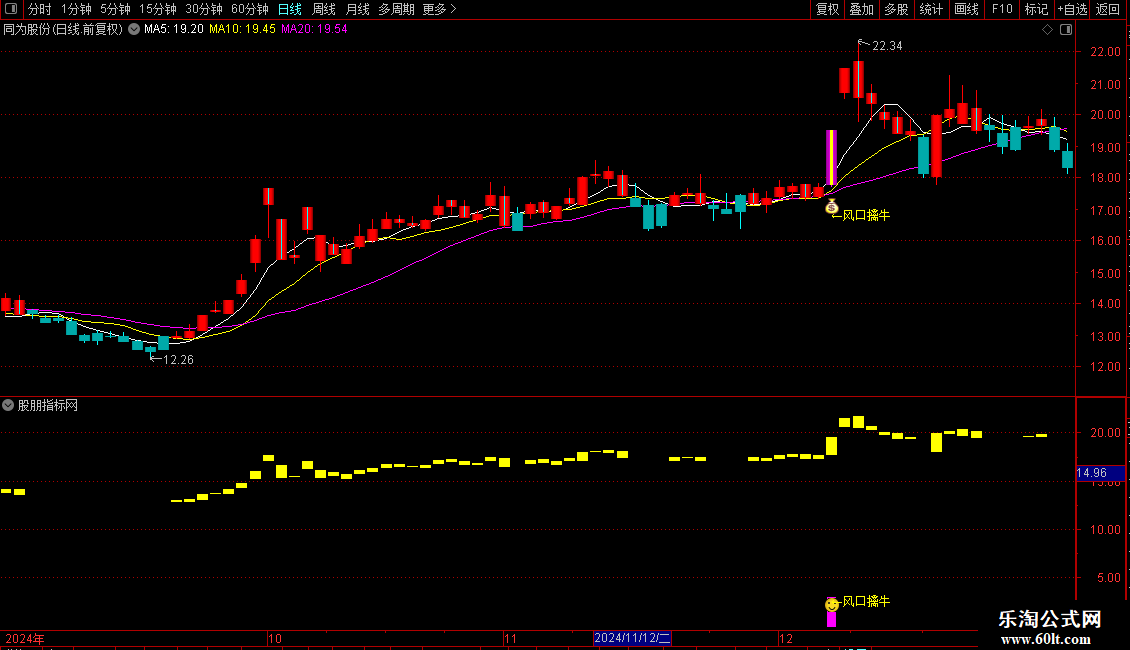Click the 股朋指标网 indicator name
Viewport: 1130px width, 650px height.
(48, 406)
